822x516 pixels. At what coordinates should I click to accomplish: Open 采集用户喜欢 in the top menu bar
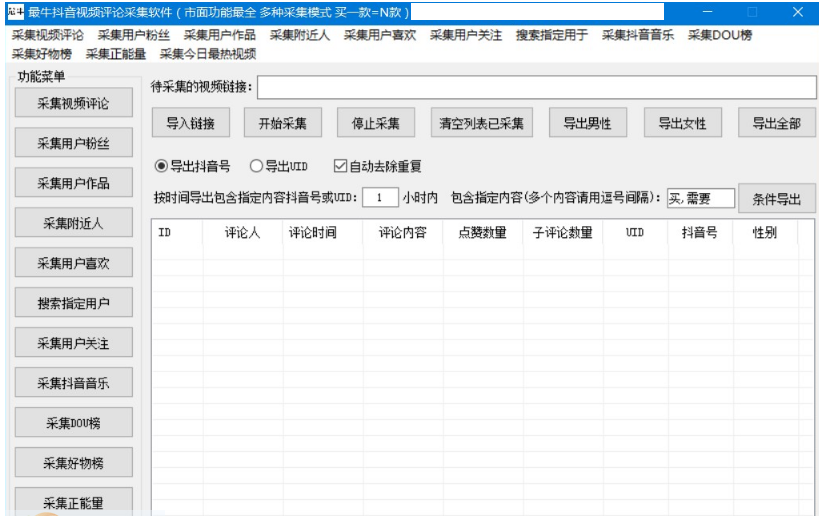[x=380, y=35]
